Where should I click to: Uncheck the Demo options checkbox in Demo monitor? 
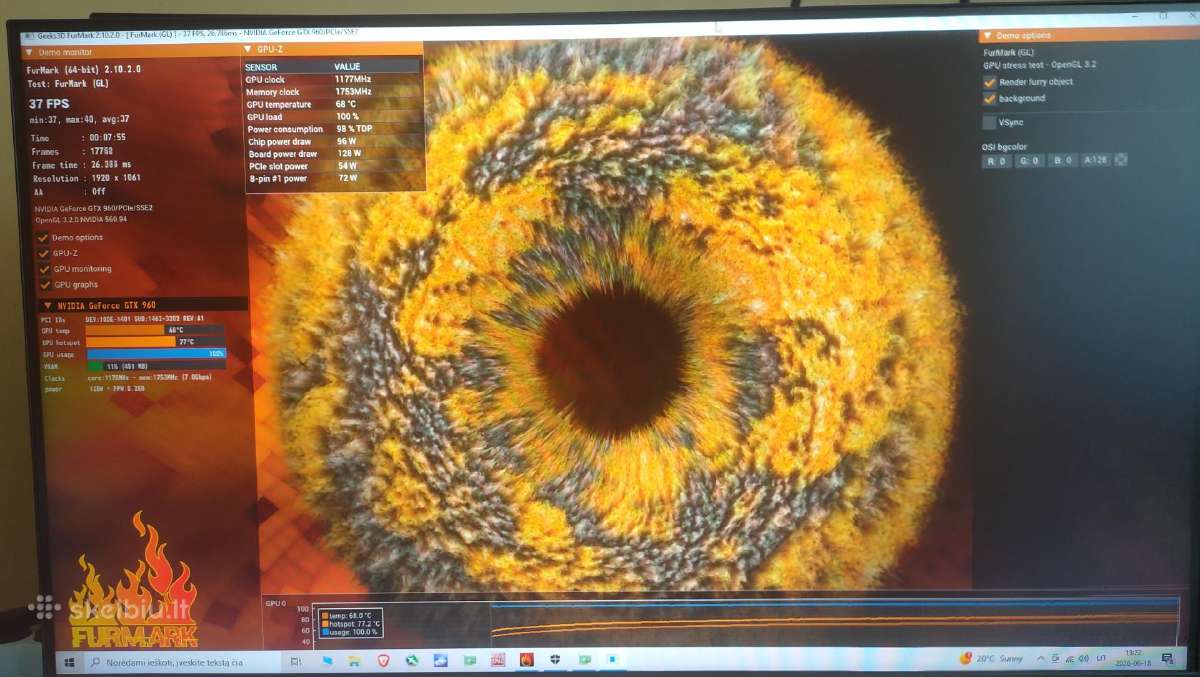(42, 238)
